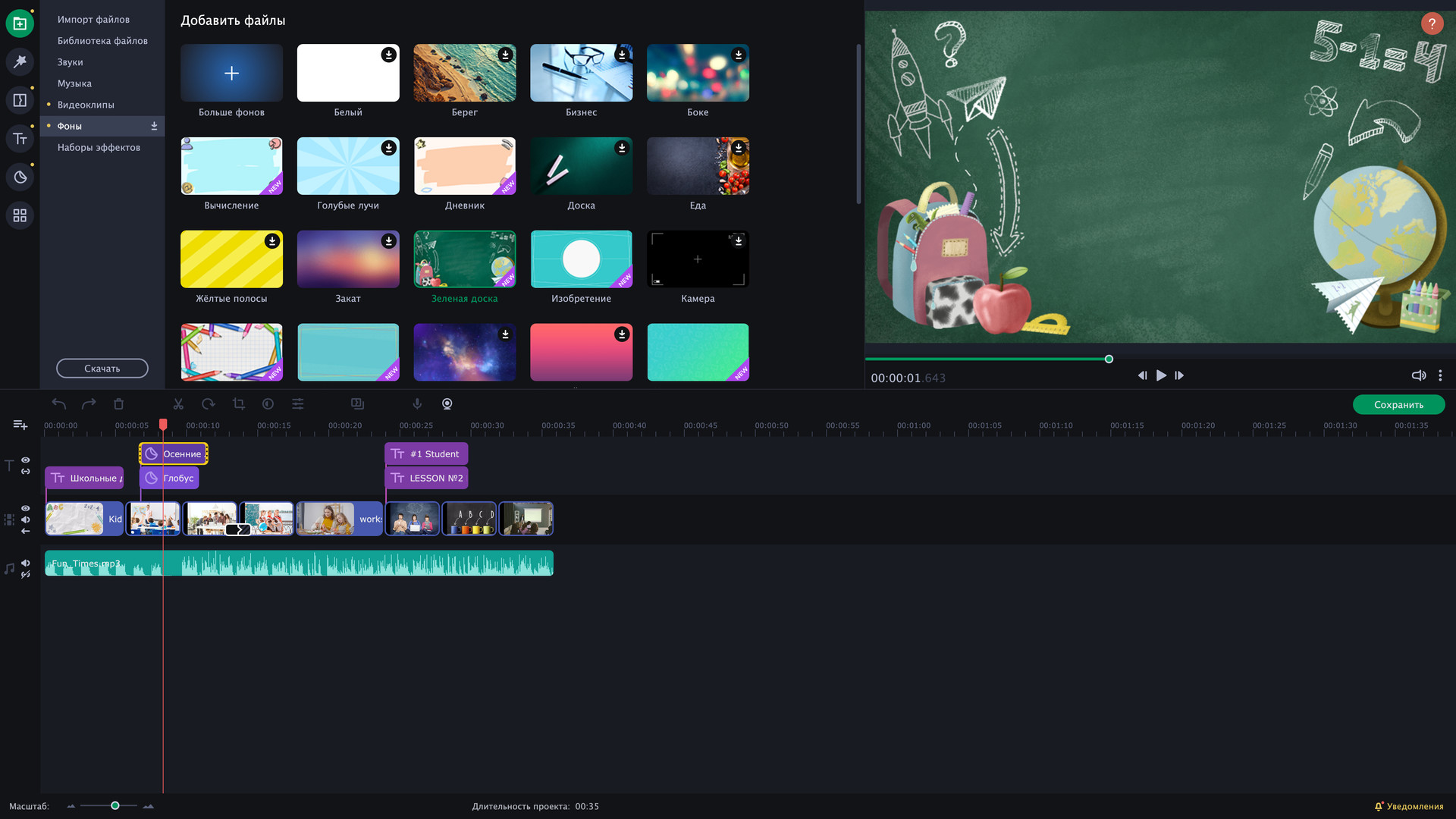Select the Видеоклипы category
Viewport: 1456px width, 819px height.
(86, 105)
